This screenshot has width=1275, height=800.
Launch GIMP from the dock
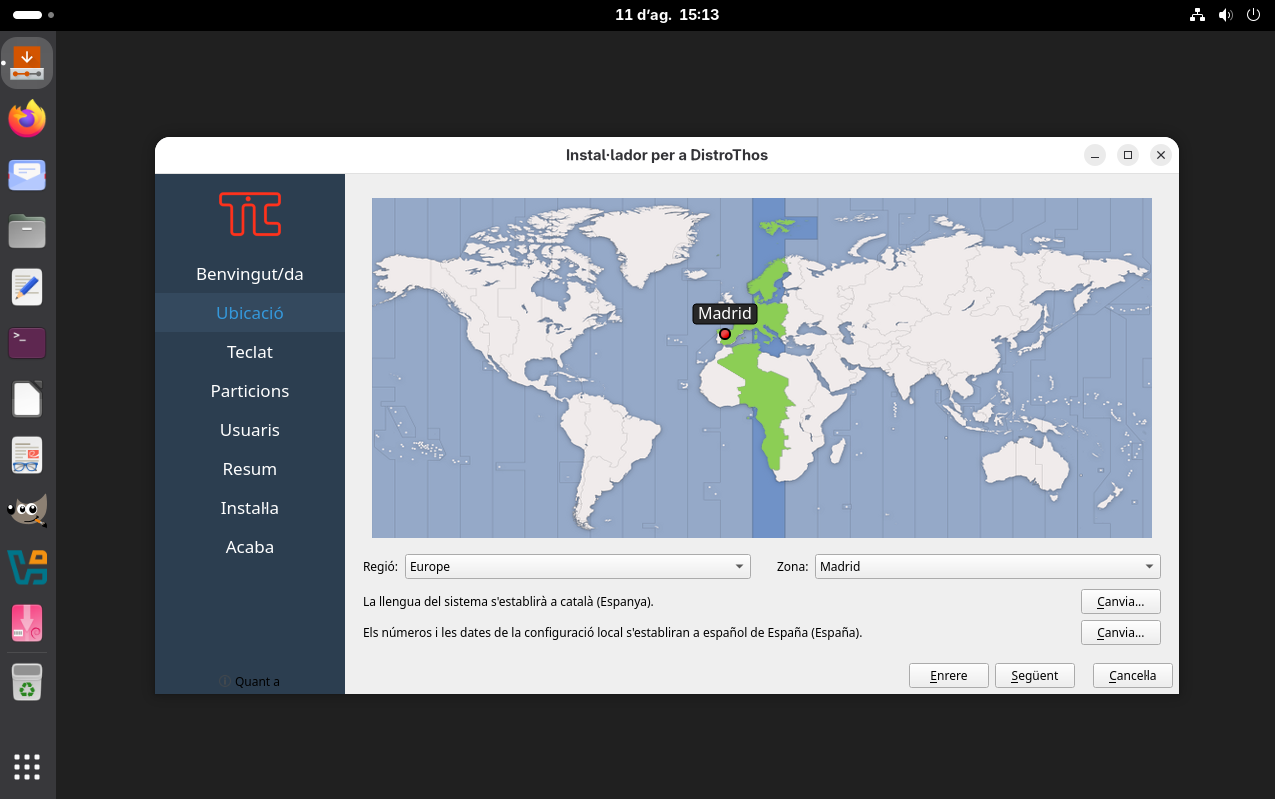click(x=27, y=511)
